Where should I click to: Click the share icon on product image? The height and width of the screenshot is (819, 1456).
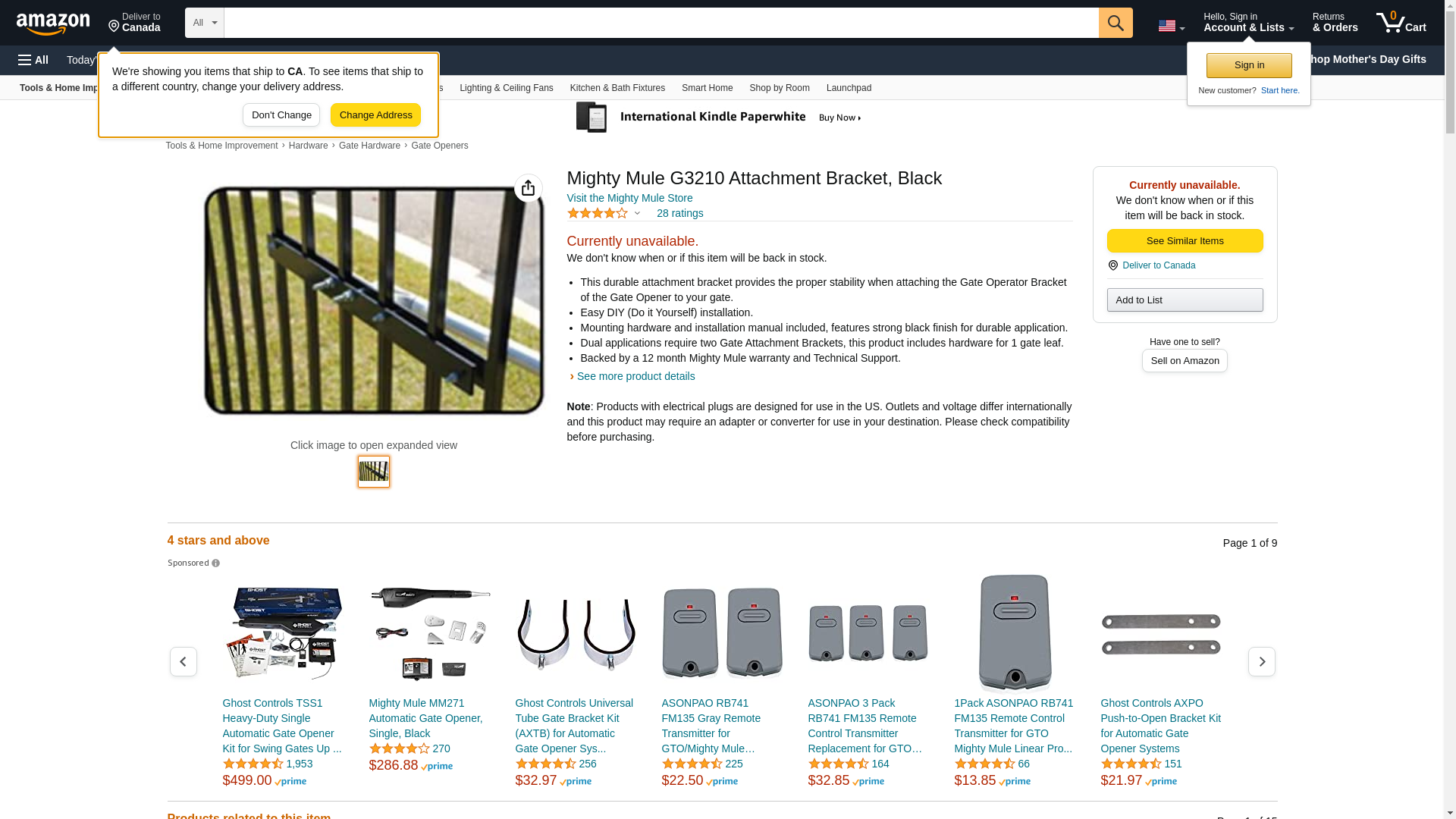528,188
